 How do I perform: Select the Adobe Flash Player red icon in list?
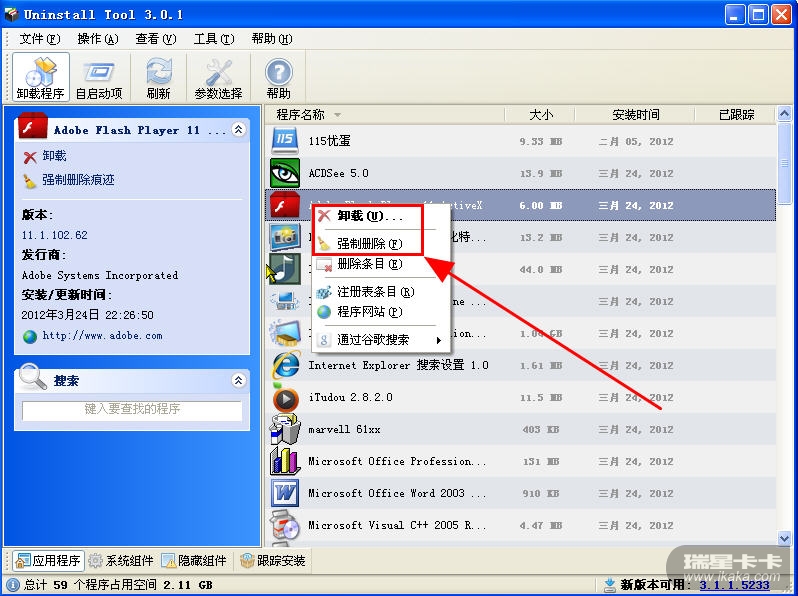click(285, 205)
